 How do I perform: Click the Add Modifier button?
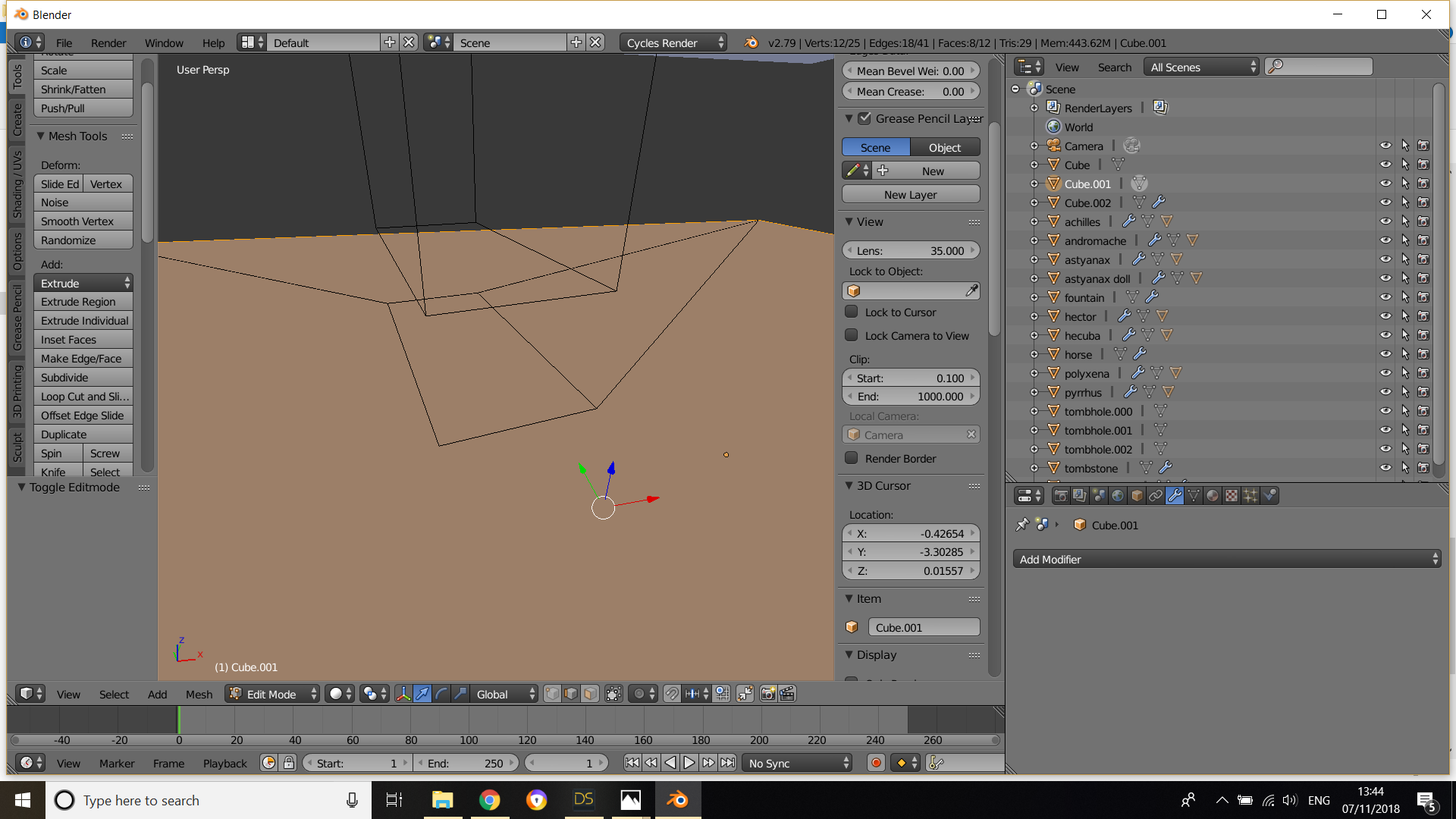1227,559
